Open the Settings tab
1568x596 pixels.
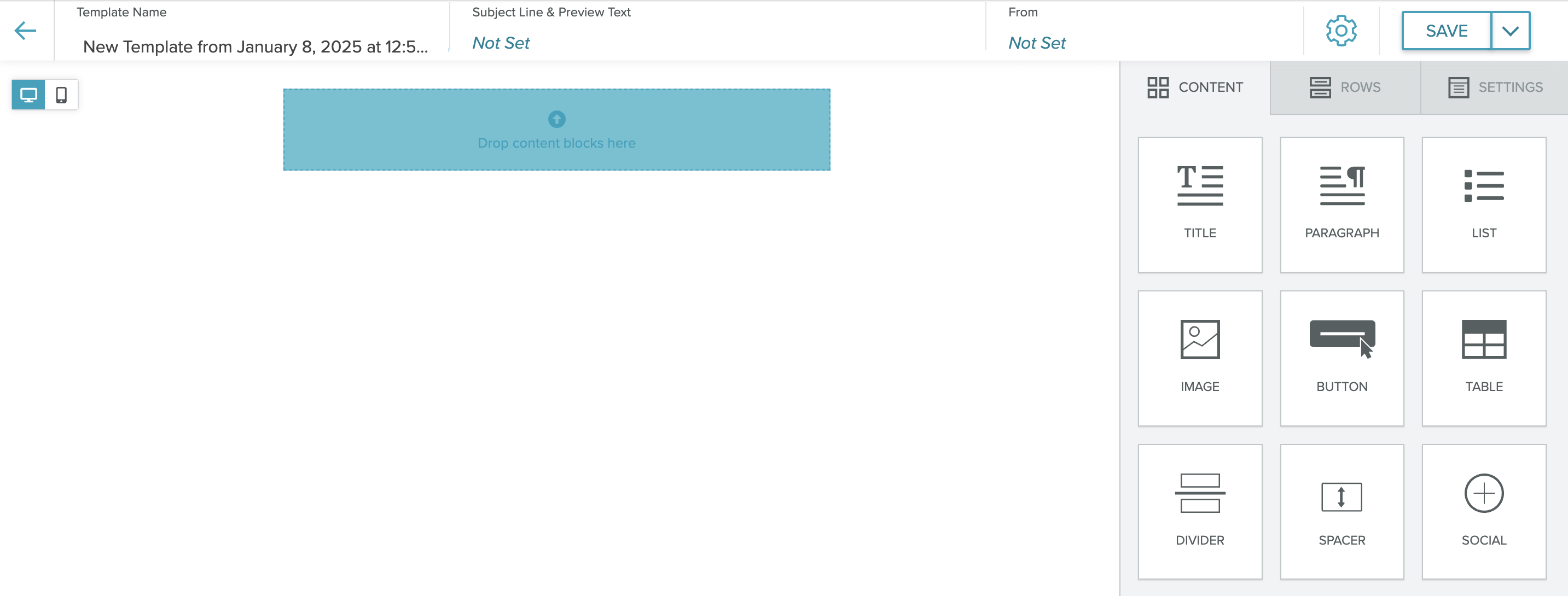pyautogui.click(x=1495, y=87)
